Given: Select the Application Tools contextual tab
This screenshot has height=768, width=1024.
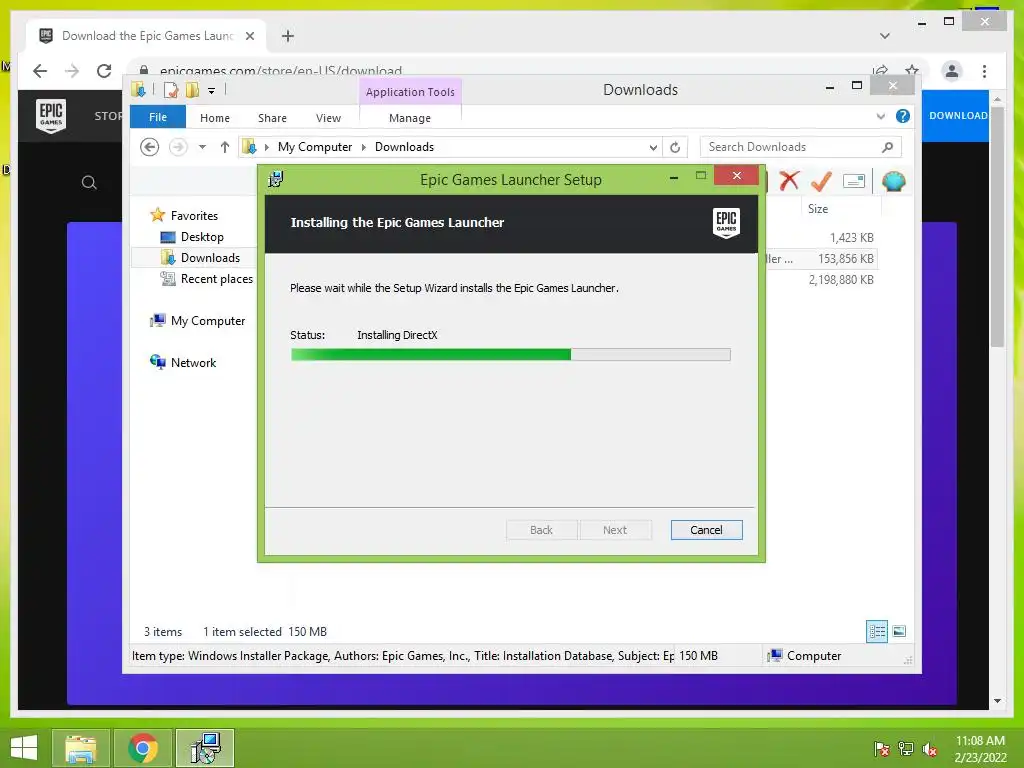Looking at the screenshot, I should (x=410, y=92).
